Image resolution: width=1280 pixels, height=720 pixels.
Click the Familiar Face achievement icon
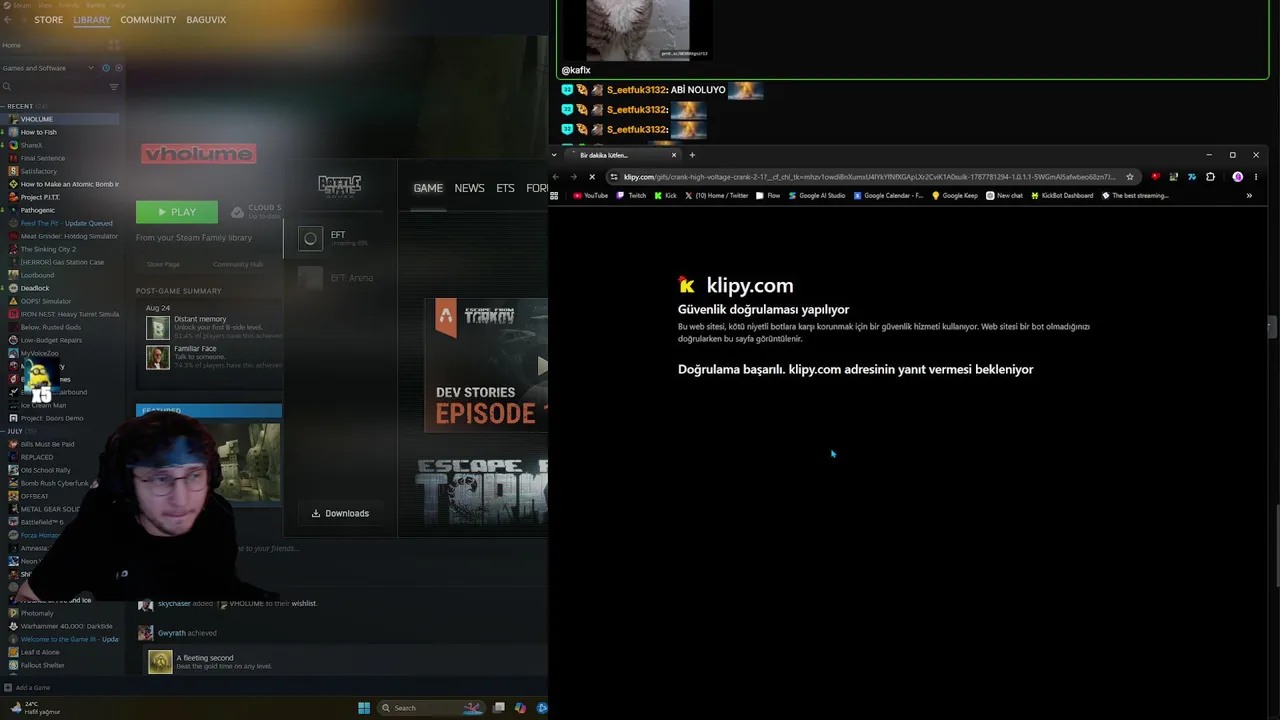click(158, 357)
